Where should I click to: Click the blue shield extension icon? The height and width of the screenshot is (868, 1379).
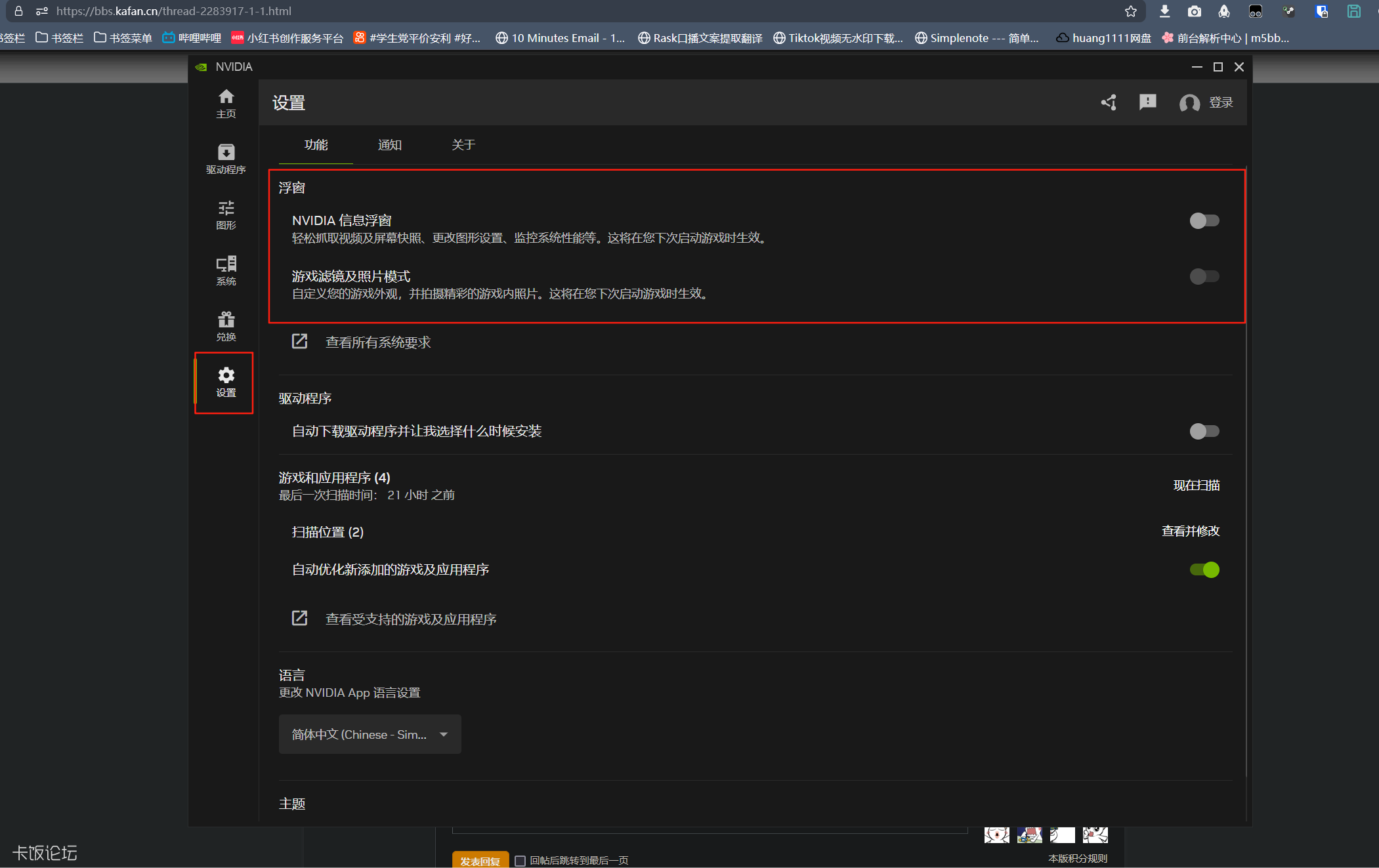[1321, 11]
